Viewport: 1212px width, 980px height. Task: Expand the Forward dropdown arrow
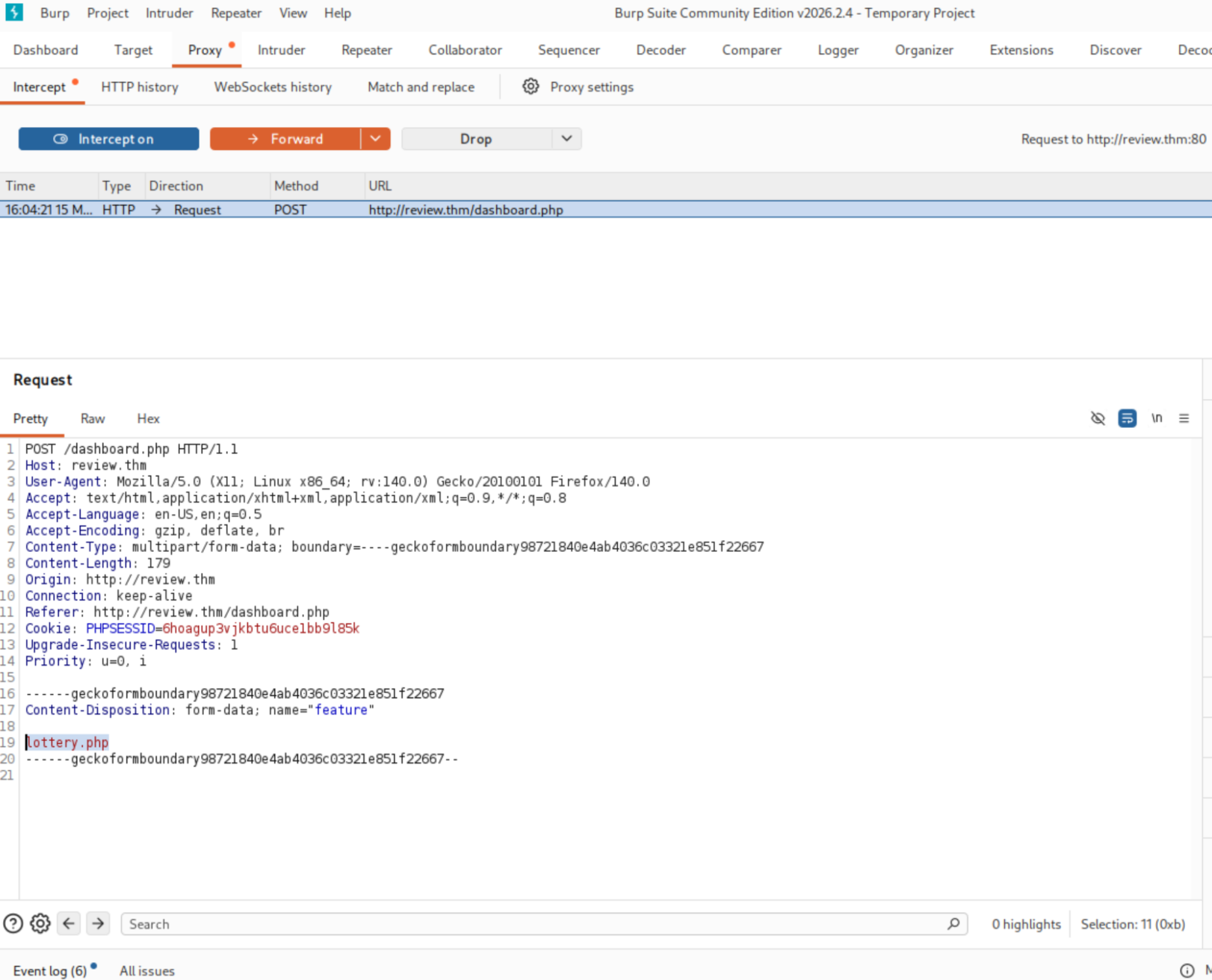(x=376, y=139)
